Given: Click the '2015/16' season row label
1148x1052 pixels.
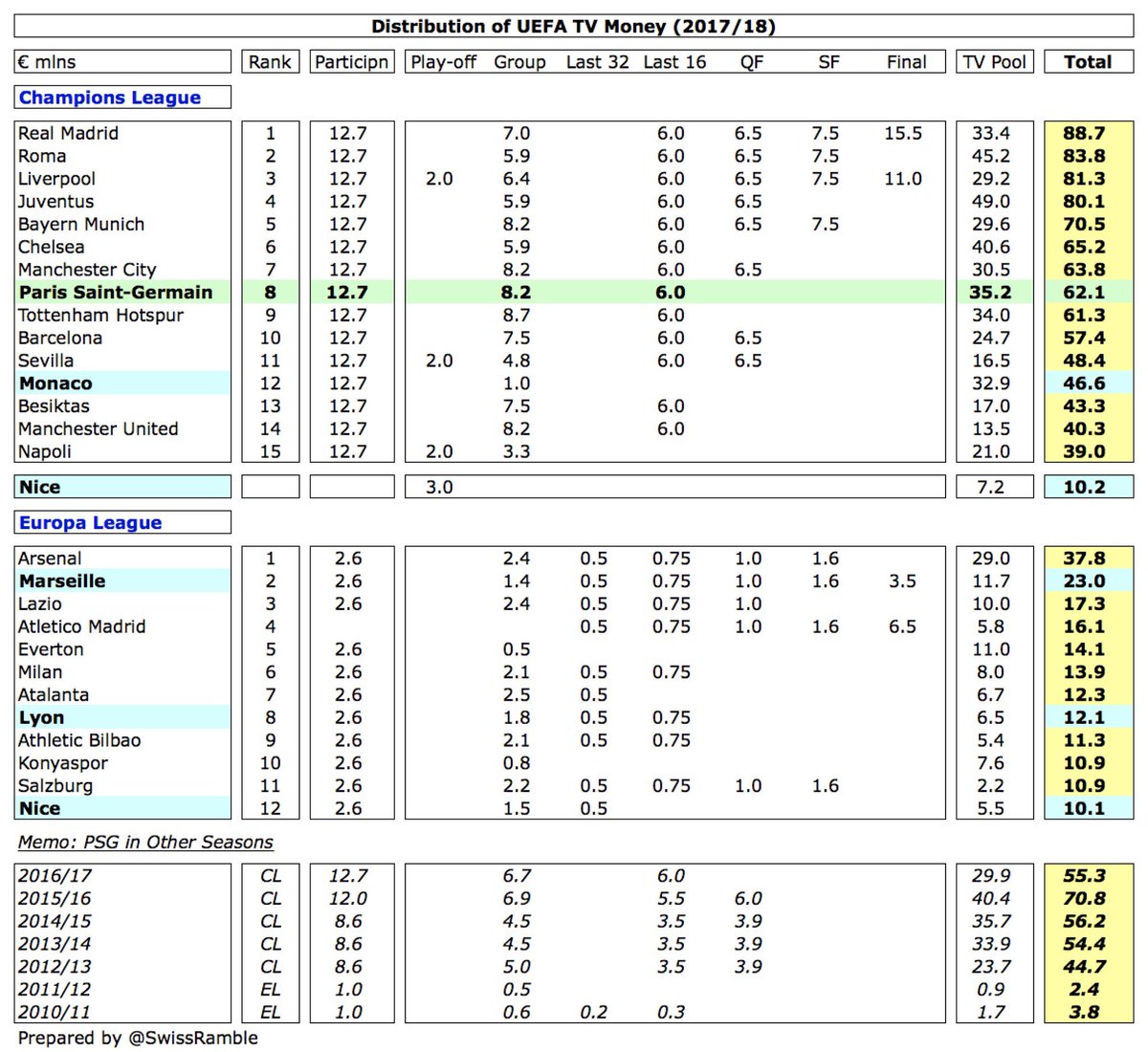Looking at the screenshot, I should click(x=55, y=899).
